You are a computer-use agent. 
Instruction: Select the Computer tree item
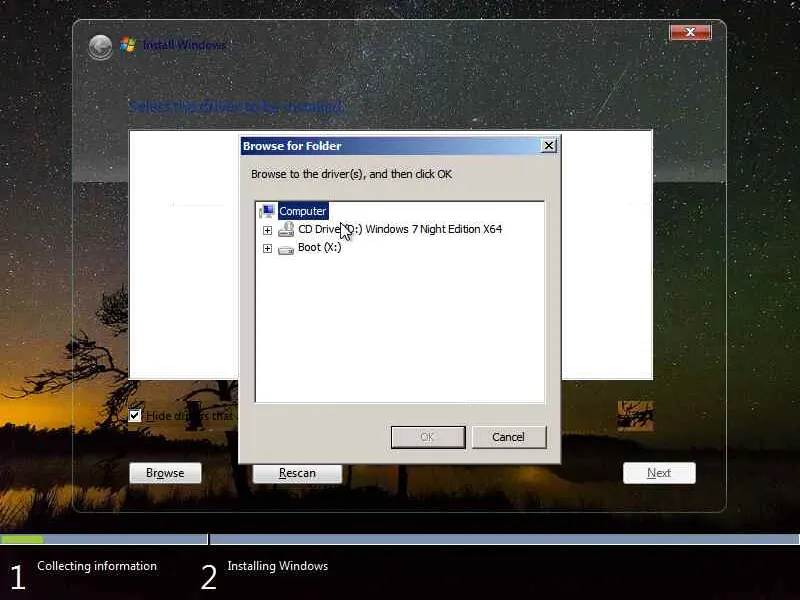click(303, 211)
